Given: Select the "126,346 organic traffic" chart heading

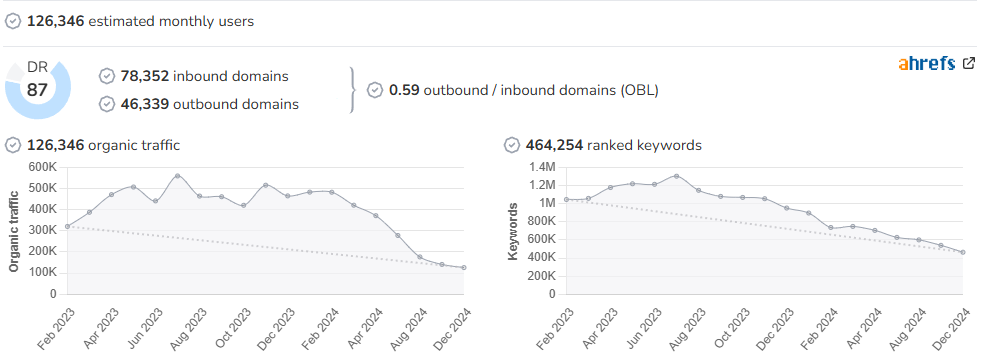Looking at the screenshot, I should click(103, 145).
